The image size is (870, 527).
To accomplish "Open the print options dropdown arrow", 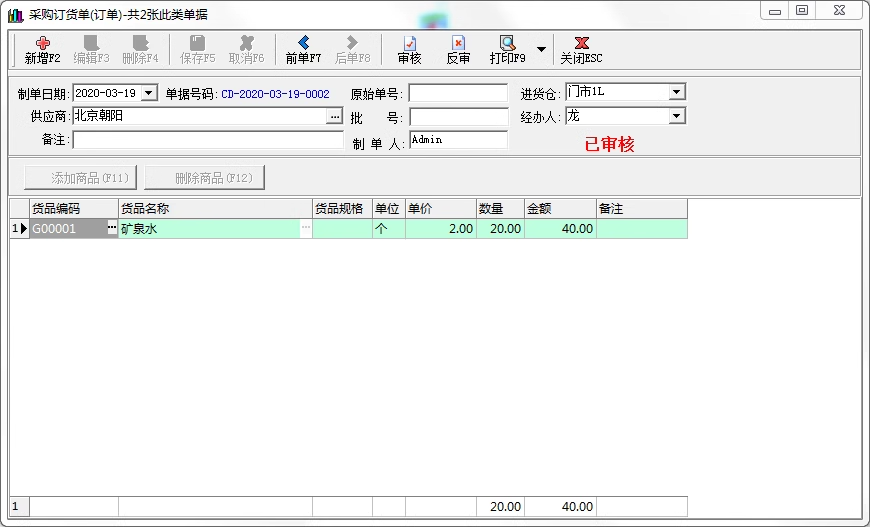I will pos(541,49).
